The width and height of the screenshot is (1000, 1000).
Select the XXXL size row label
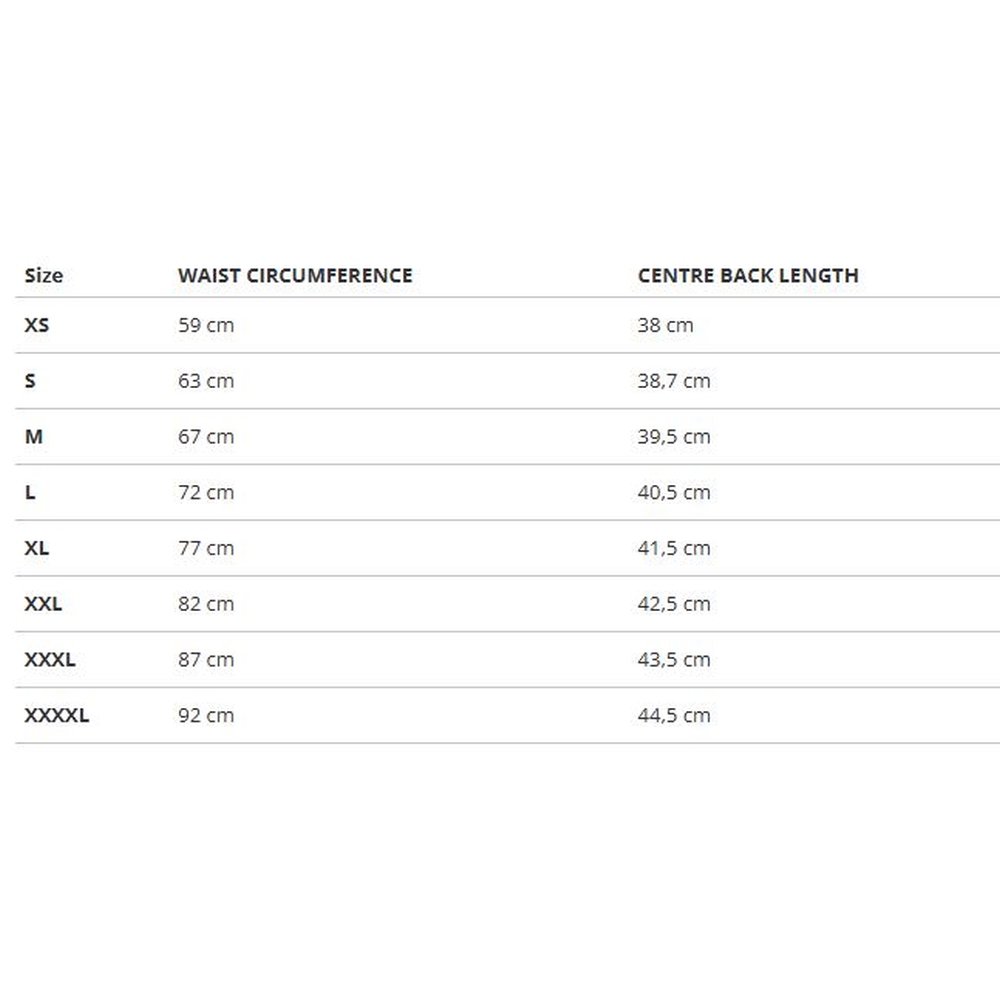click(50, 660)
